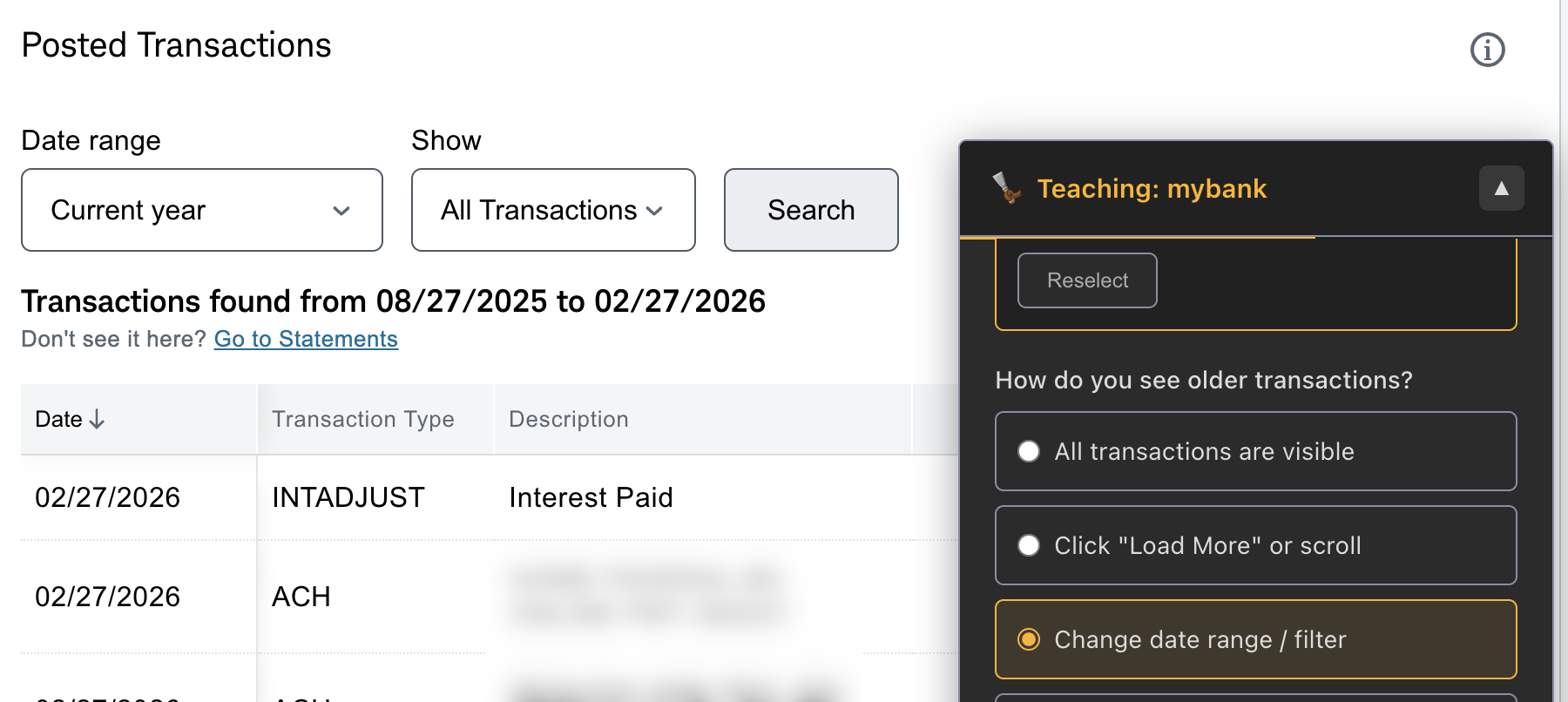Click the sort arrow beside Date

tap(97, 420)
